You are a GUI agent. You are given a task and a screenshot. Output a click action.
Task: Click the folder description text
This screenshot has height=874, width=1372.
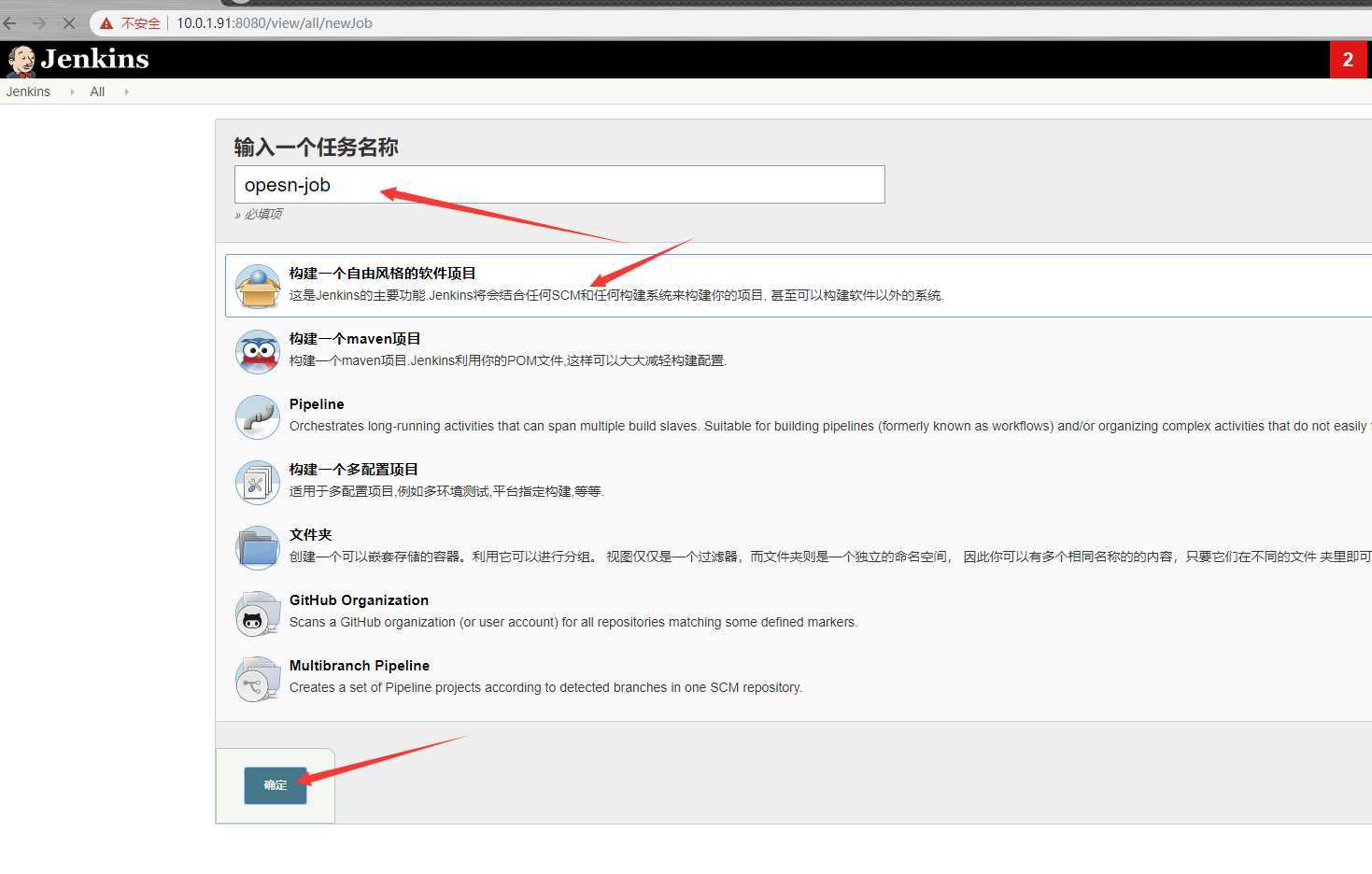coord(830,557)
